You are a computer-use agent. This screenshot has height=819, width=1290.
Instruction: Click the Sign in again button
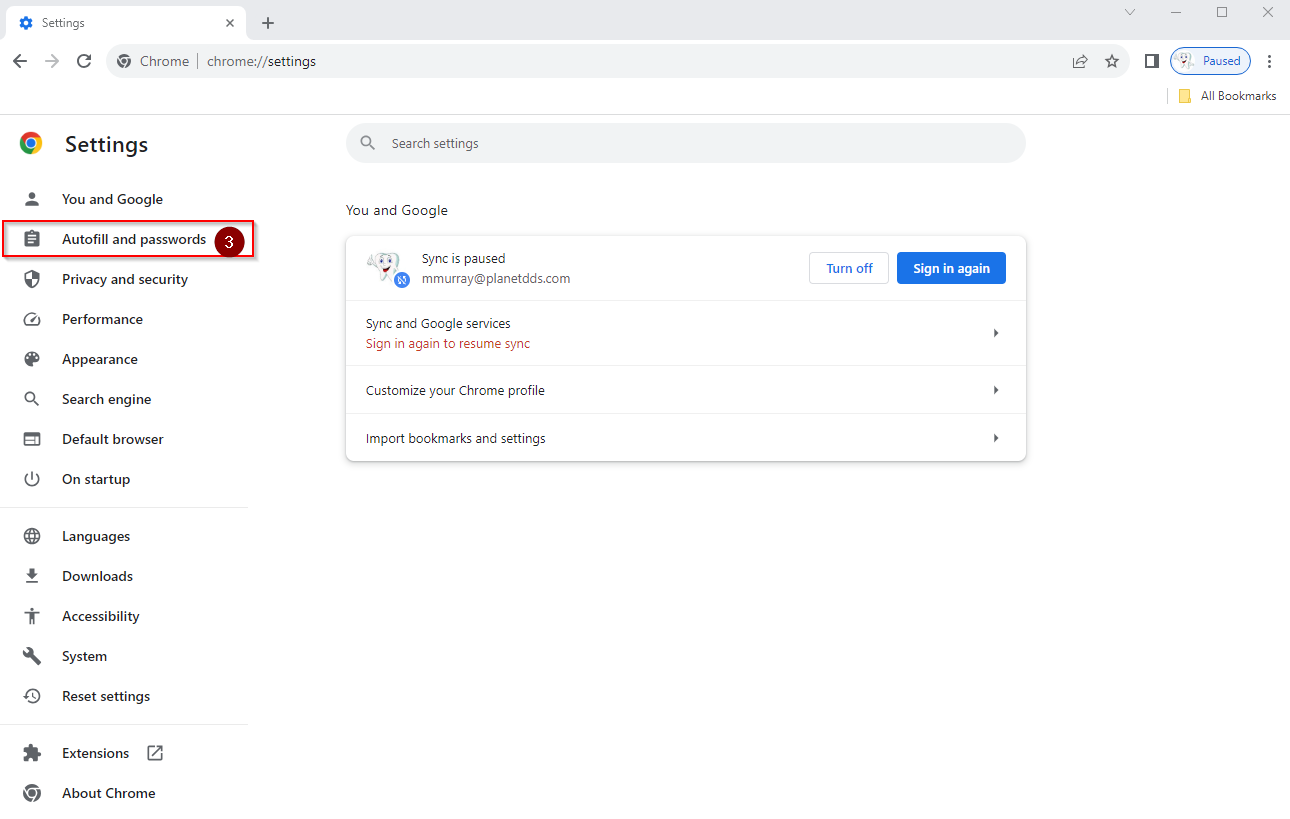click(x=951, y=268)
